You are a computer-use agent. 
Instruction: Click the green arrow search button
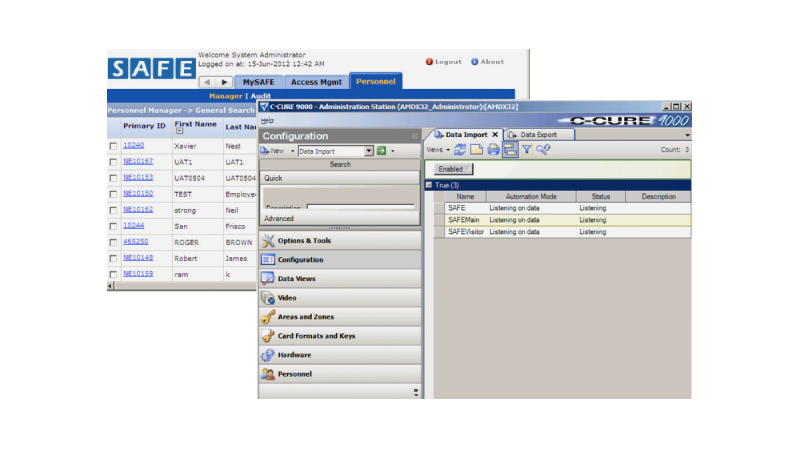381,151
